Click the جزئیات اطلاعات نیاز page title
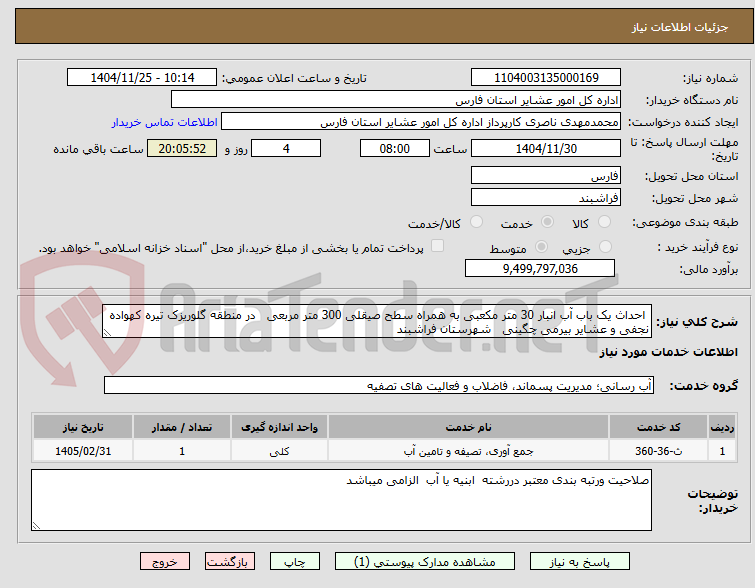 [x=679, y=27]
